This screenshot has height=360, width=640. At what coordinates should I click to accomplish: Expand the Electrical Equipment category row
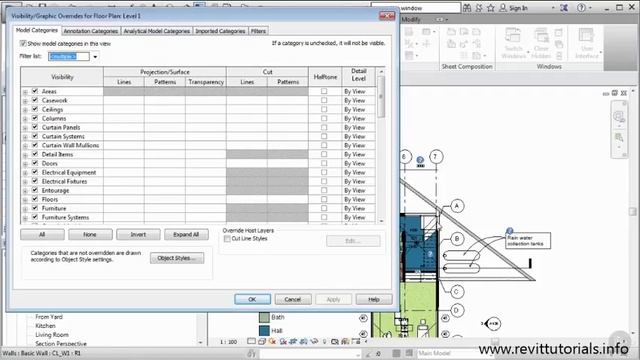pos(25,173)
